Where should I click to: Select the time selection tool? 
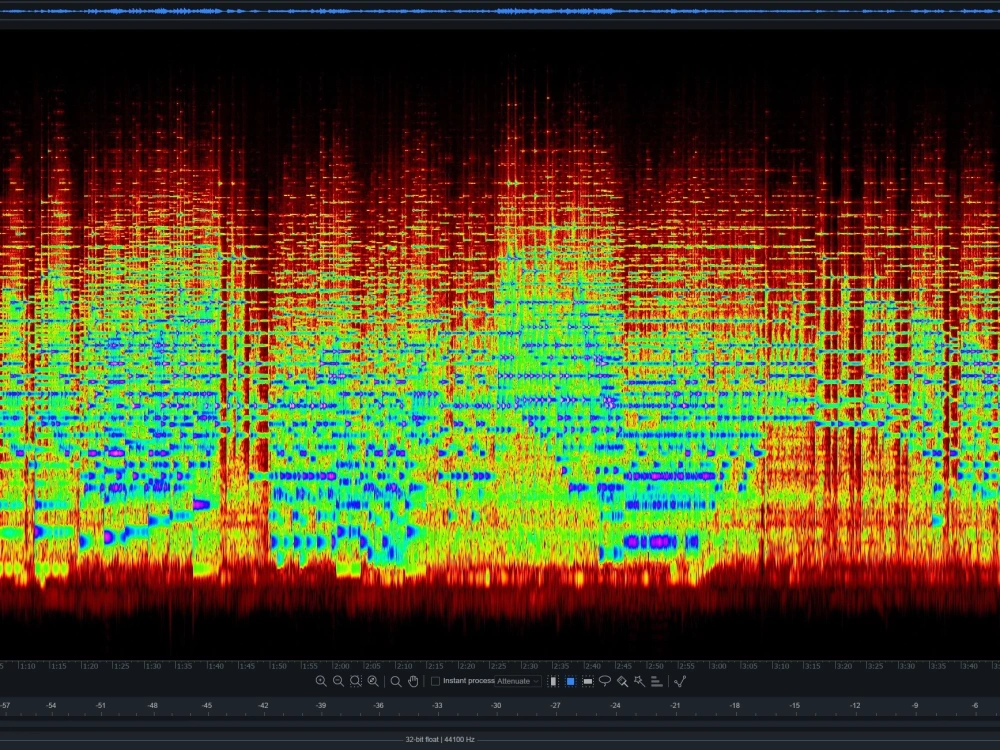pyautogui.click(x=553, y=681)
